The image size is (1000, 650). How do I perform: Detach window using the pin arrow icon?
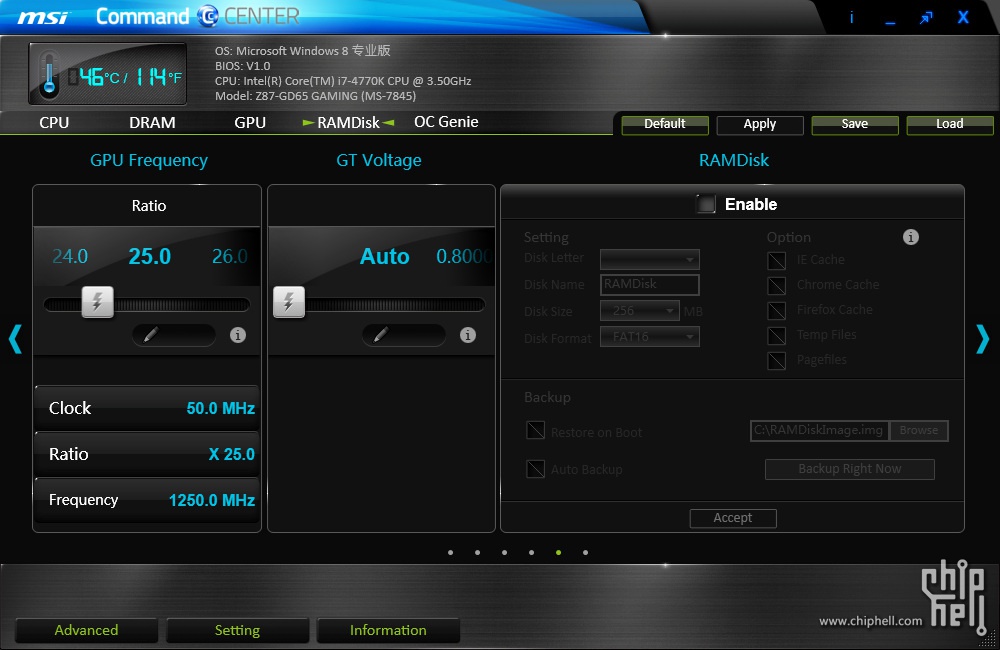tap(926, 17)
